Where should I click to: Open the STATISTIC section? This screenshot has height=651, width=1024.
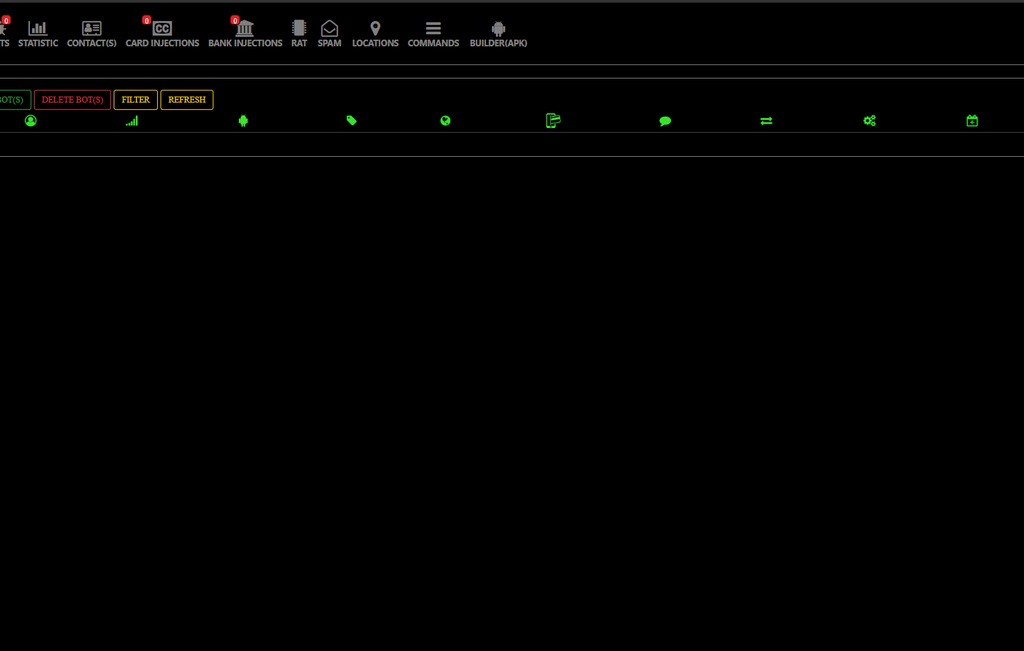pos(38,30)
